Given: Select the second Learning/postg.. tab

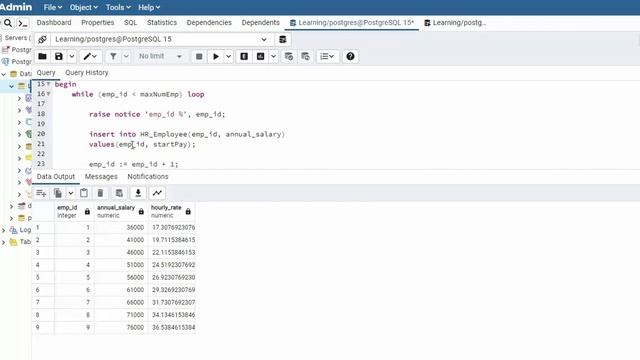Looking at the screenshot, I should click(455, 23).
